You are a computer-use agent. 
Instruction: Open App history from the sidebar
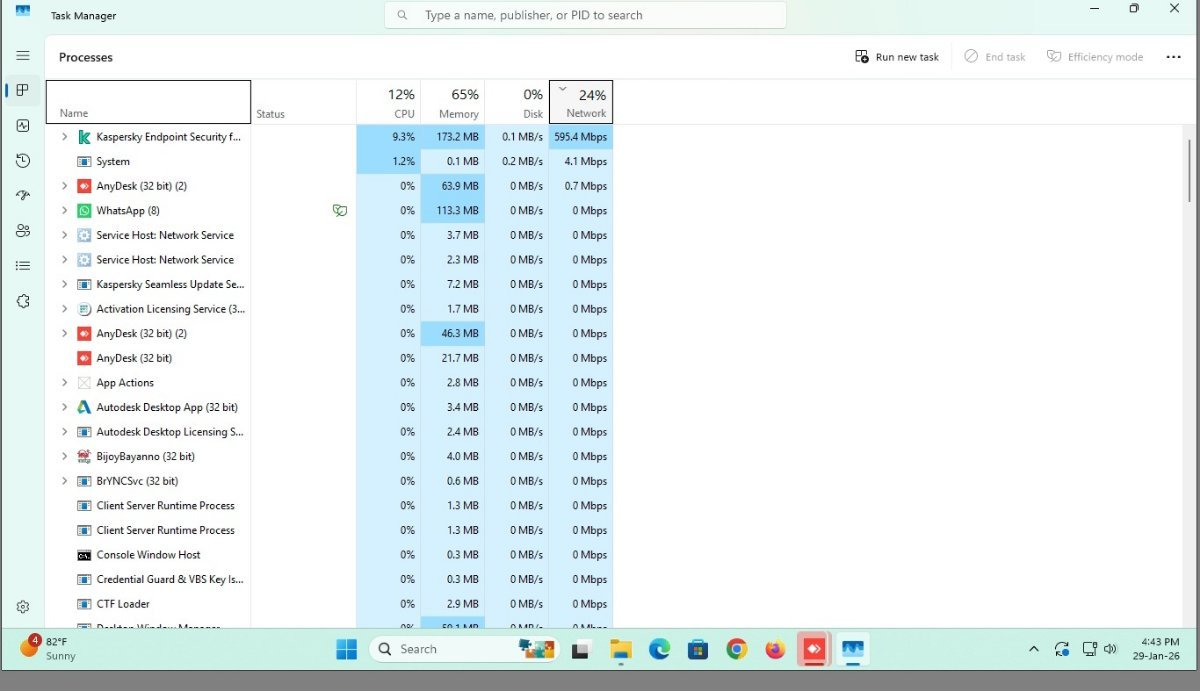23,161
